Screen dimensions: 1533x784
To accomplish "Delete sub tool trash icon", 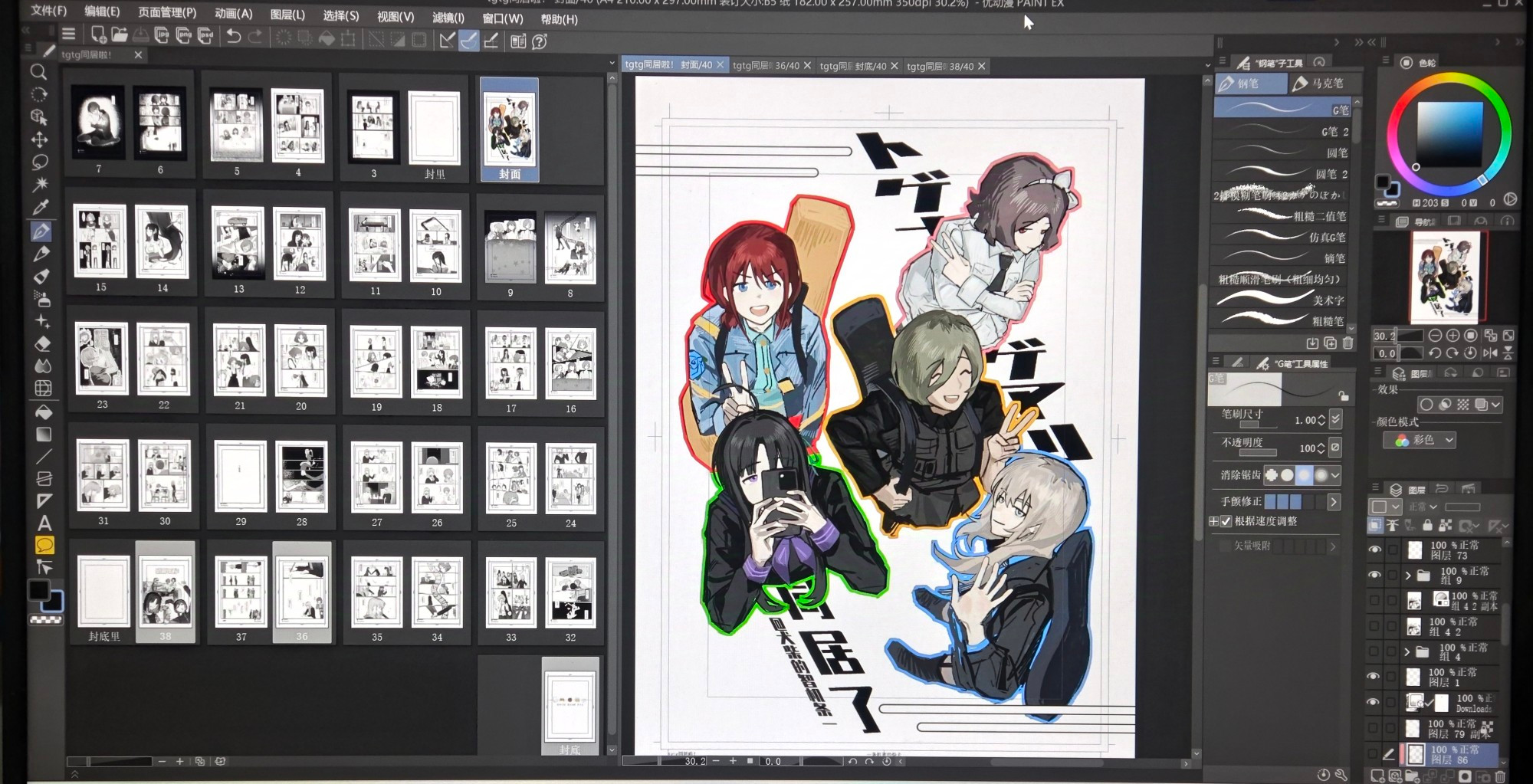I will pos(1348,343).
